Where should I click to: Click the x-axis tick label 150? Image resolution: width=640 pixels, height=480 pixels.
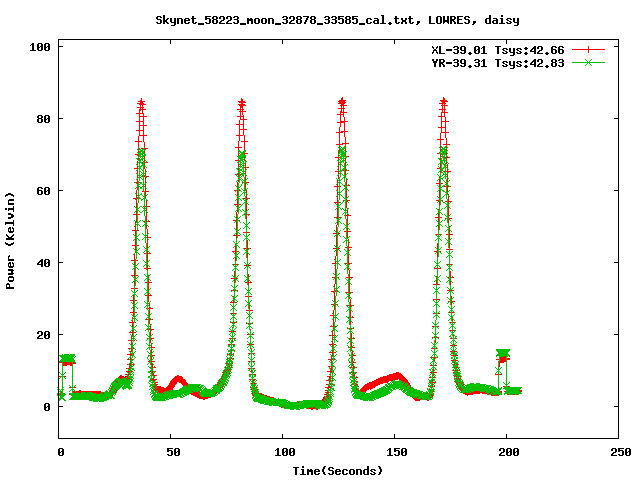[397, 452]
